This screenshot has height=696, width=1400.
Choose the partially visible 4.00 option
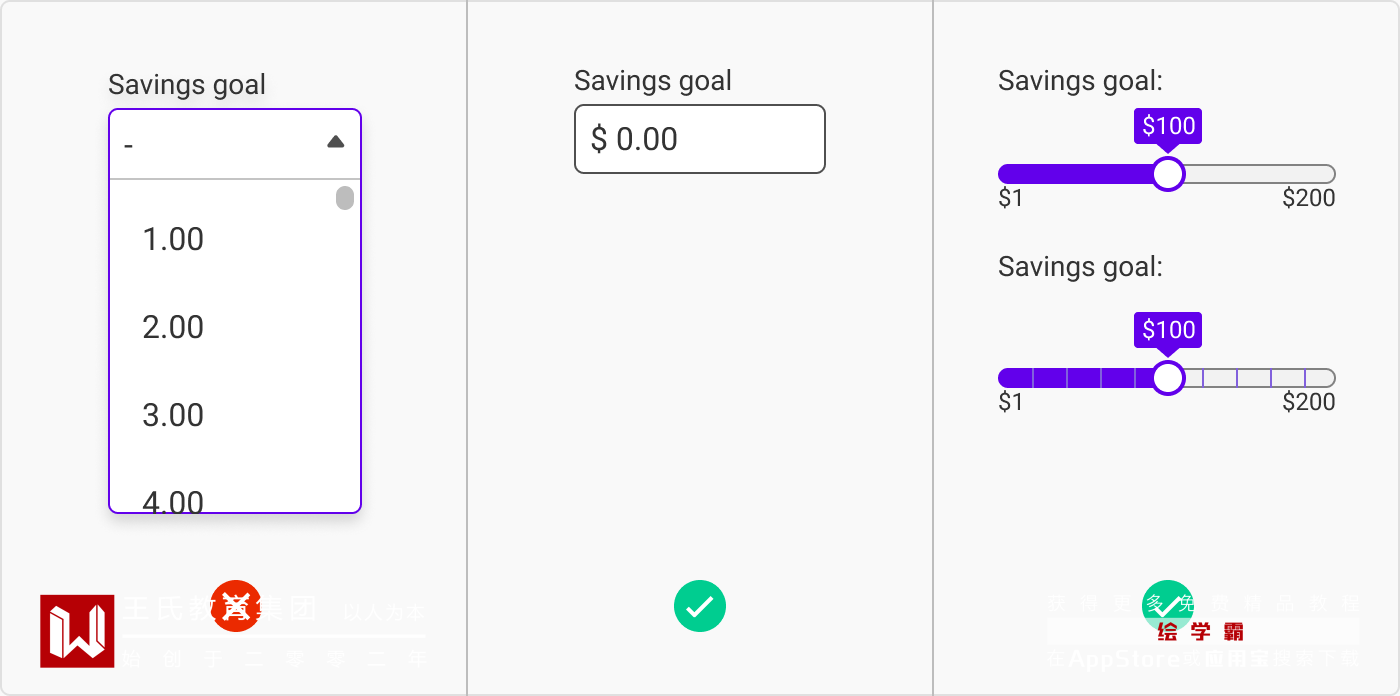(173, 500)
